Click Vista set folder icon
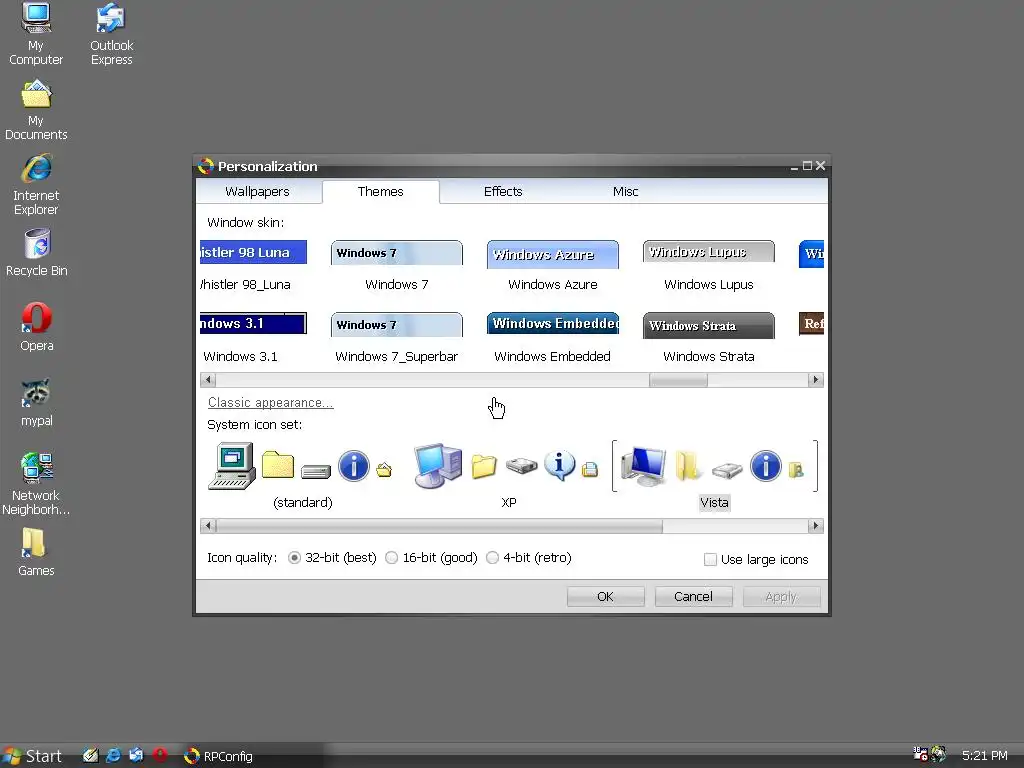This screenshot has height=768, width=1024. pos(688,466)
